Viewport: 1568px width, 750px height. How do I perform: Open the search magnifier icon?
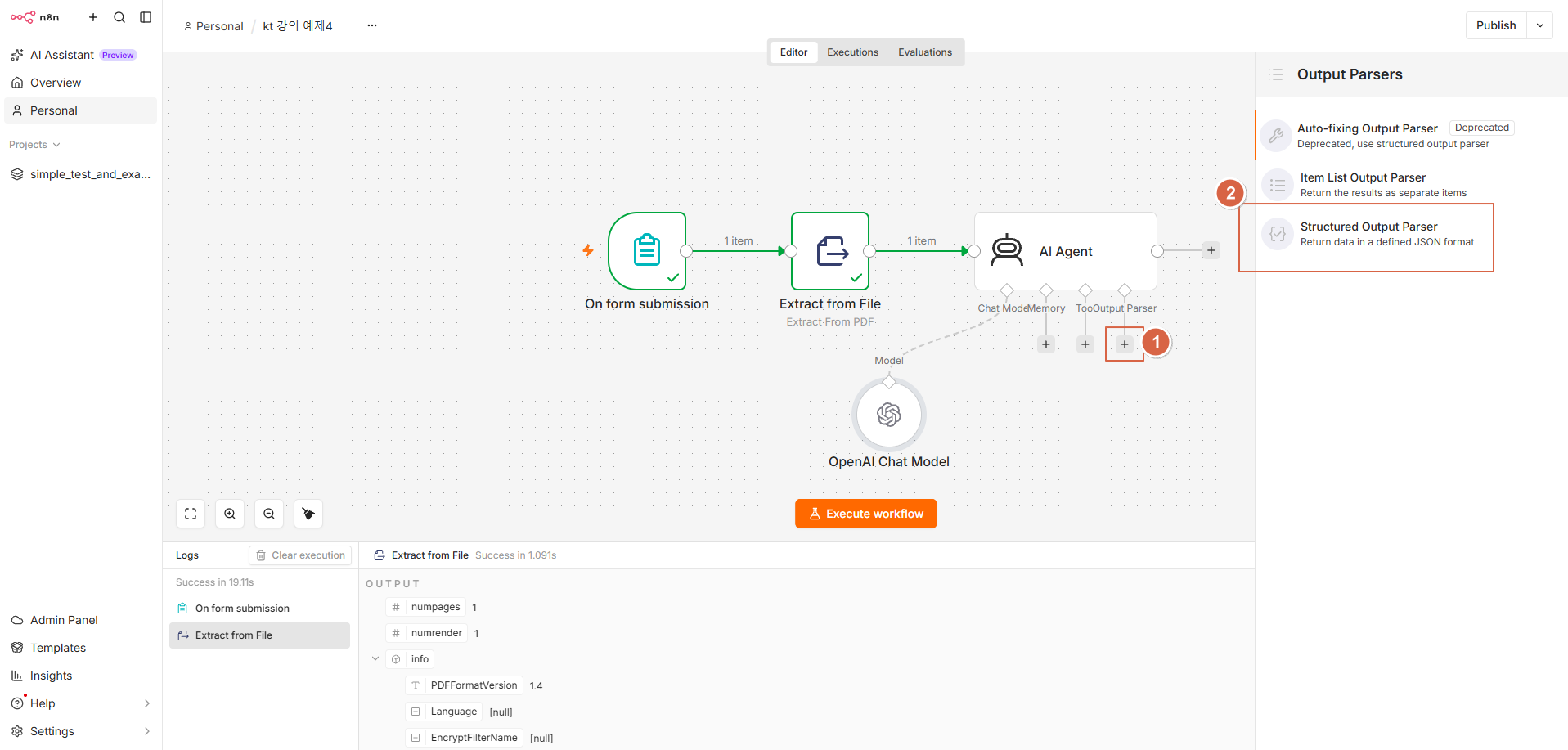[x=119, y=17]
